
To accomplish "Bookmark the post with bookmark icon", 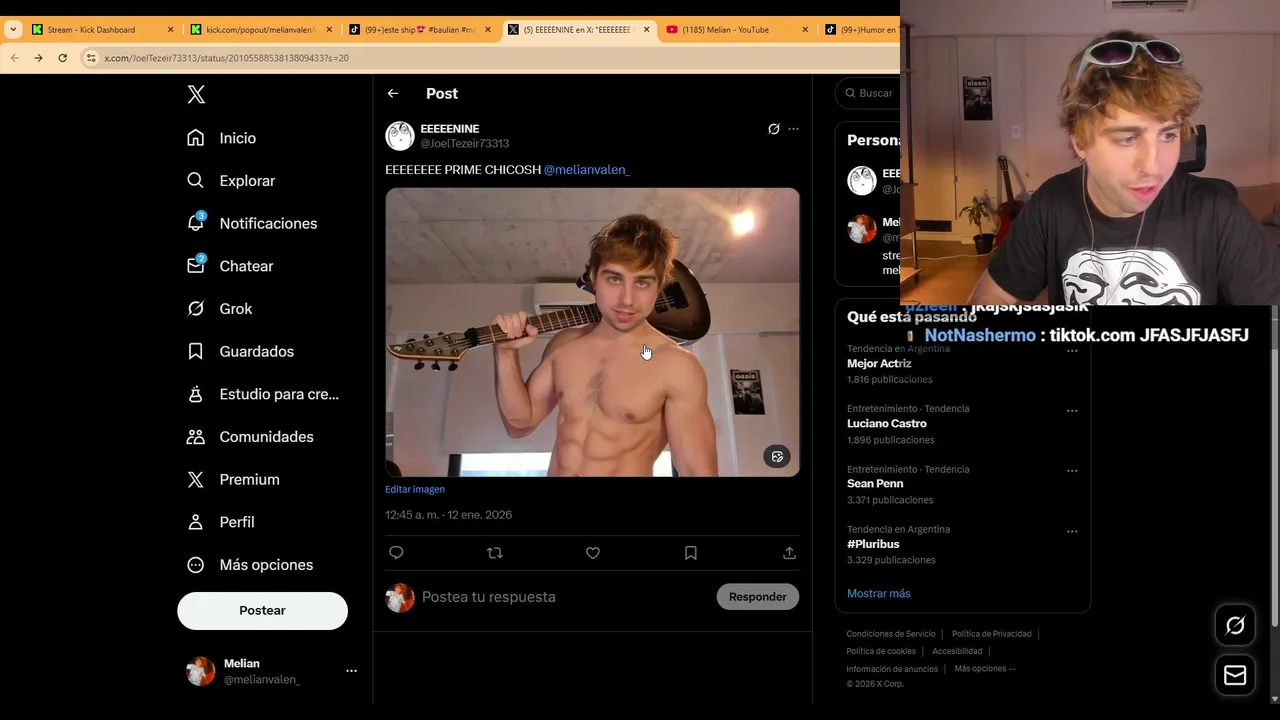I will [691, 553].
